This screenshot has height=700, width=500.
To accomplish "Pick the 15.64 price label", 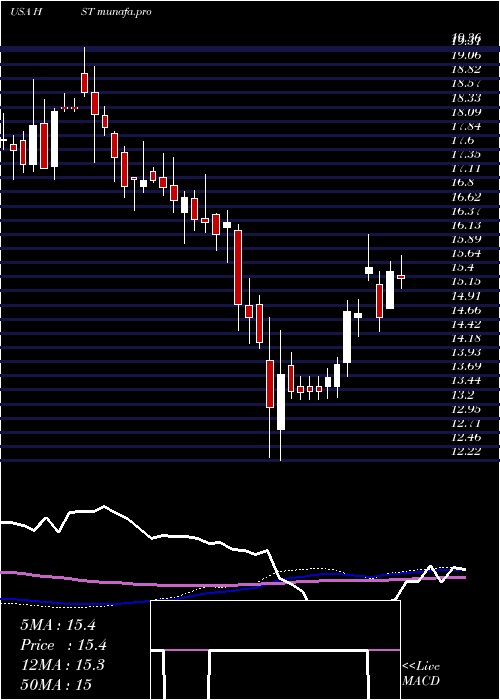I will tap(466, 254).
